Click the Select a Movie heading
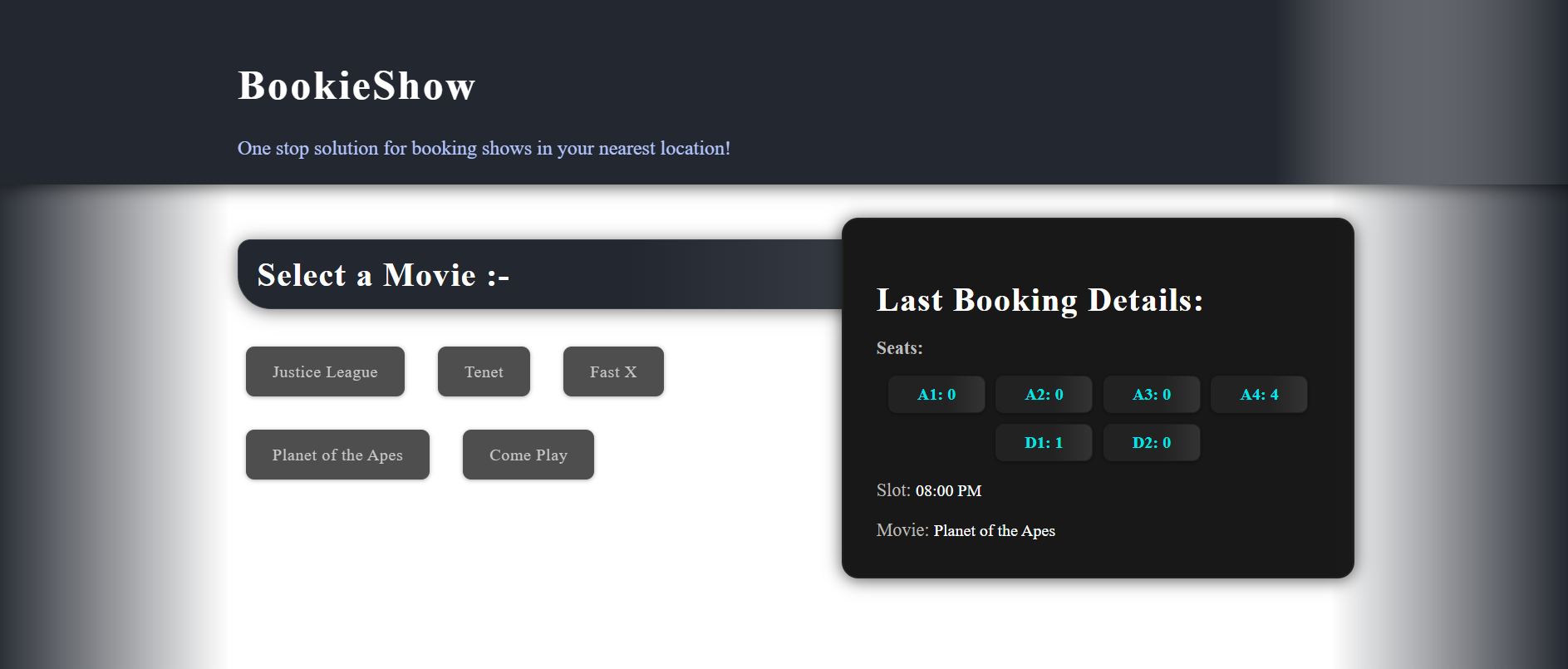The width and height of the screenshot is (1568, 669). (x=383, y=275)
